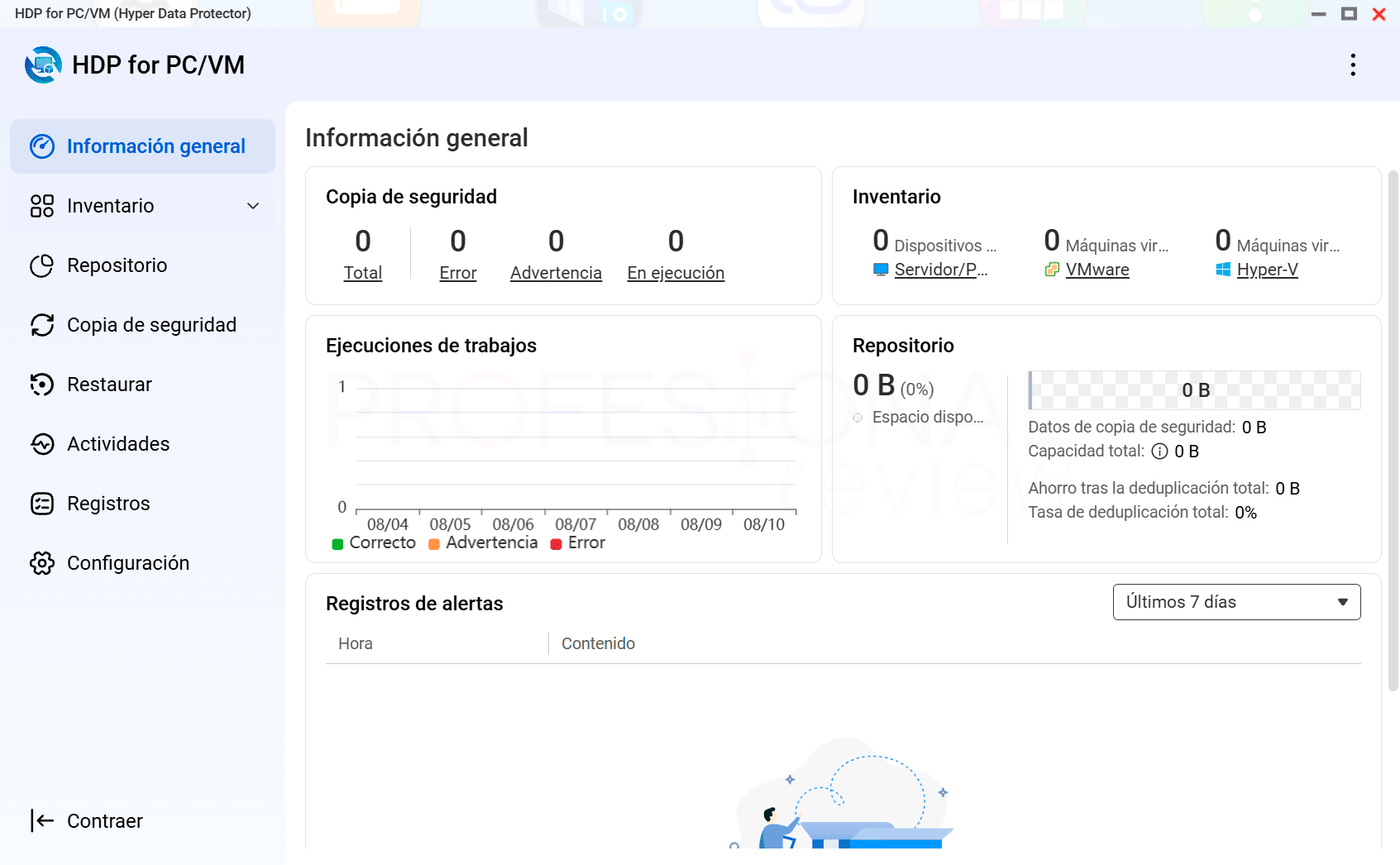Click the Actividades pulse icon
The image size is (1400, 865).
[x=42, y=444]
